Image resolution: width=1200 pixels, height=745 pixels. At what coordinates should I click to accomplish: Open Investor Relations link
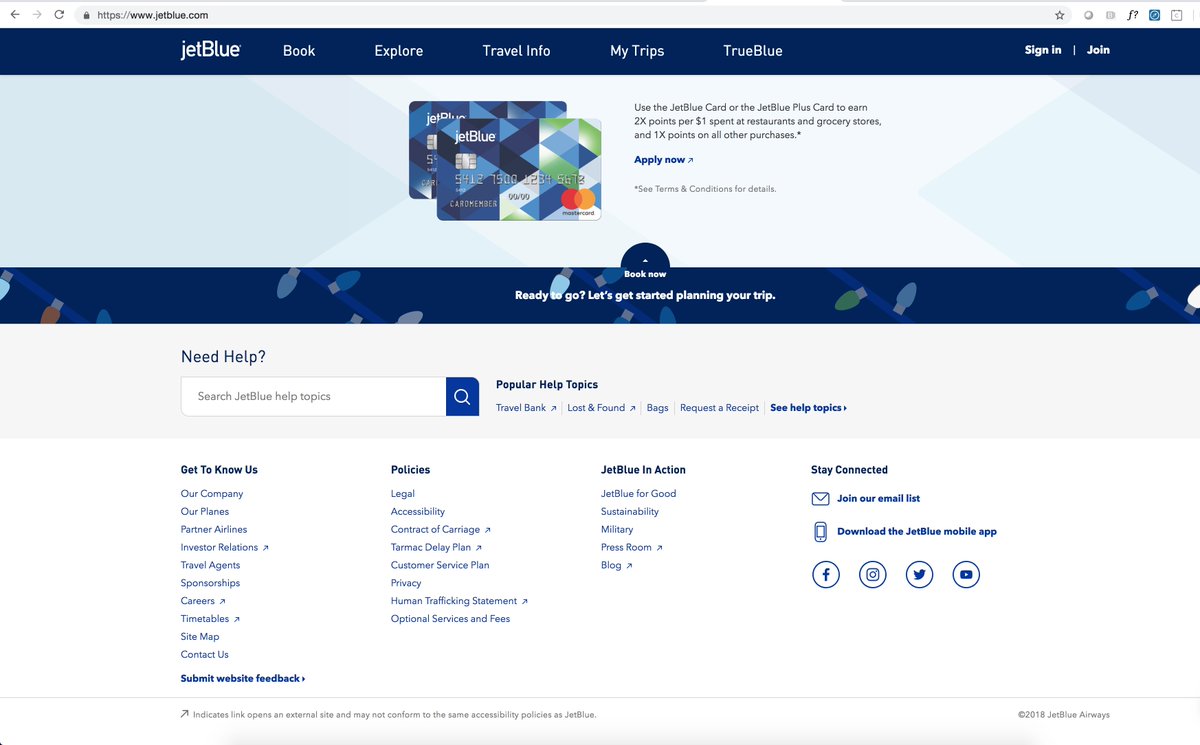(224, 548)
